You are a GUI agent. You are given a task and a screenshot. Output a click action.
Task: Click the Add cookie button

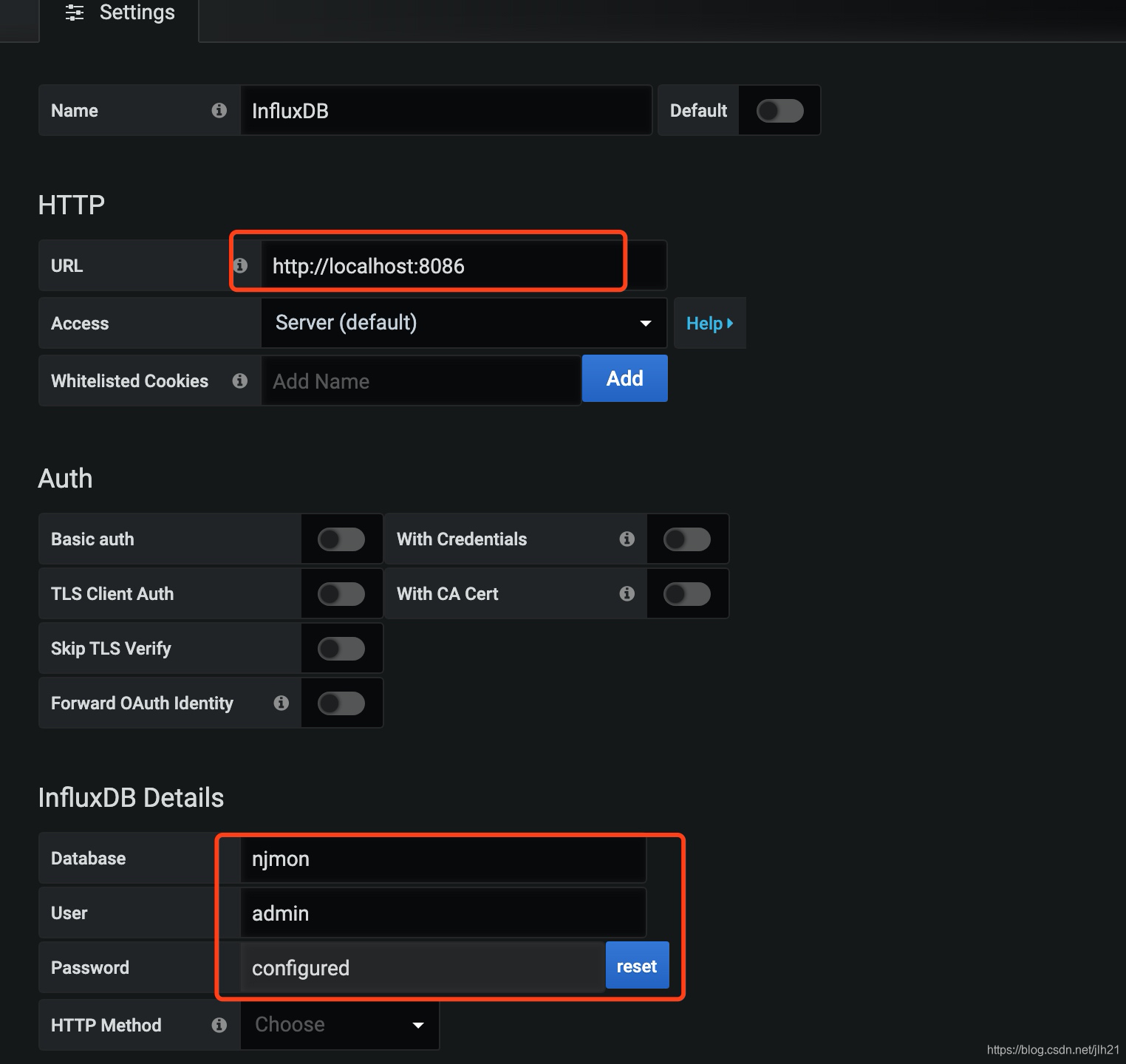[x=625, y=378]
